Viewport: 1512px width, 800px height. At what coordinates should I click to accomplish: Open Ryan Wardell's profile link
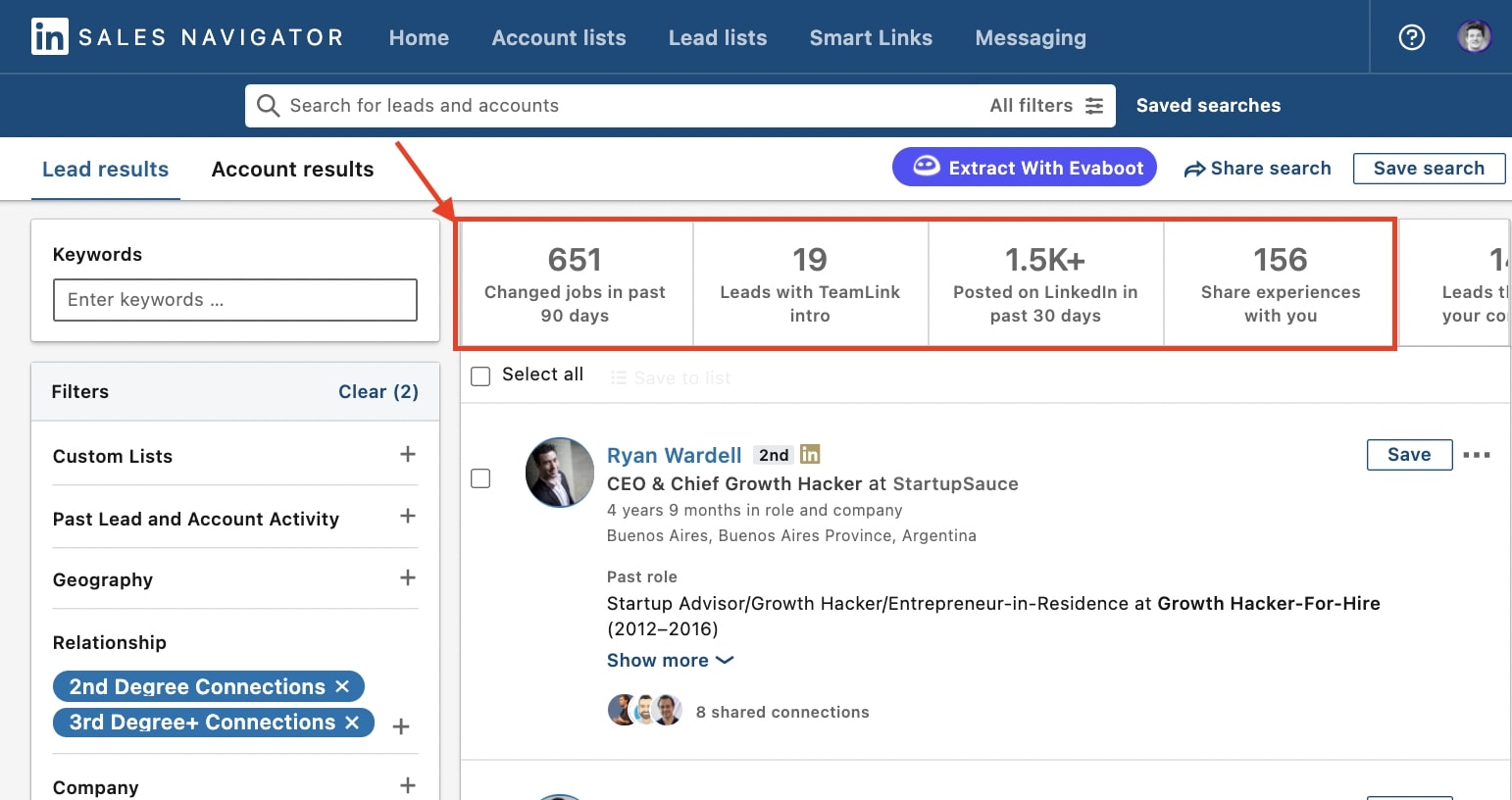pyautogui.click(x=675, y=456)
